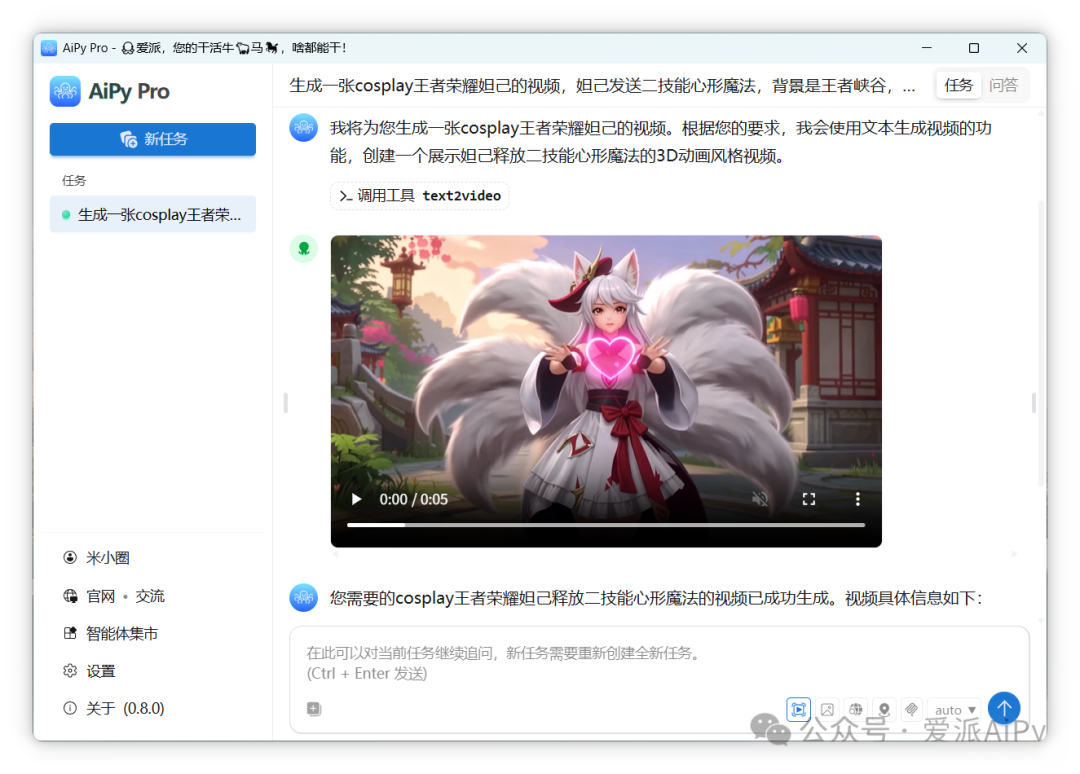Viewport: 1080px width, 774px height.
Task: Toggle the map location pin icon
Action: (884, 709)
